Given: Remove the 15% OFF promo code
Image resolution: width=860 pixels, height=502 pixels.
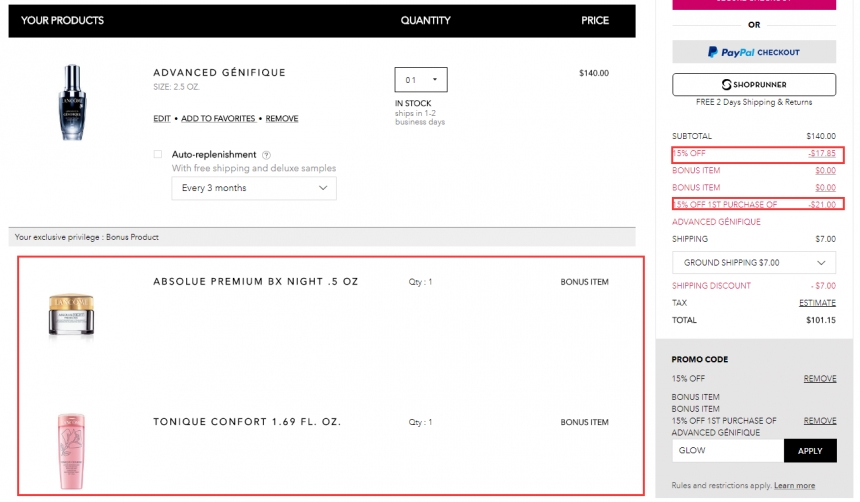Looking at the screenshot, I should [x=820, y=379].
